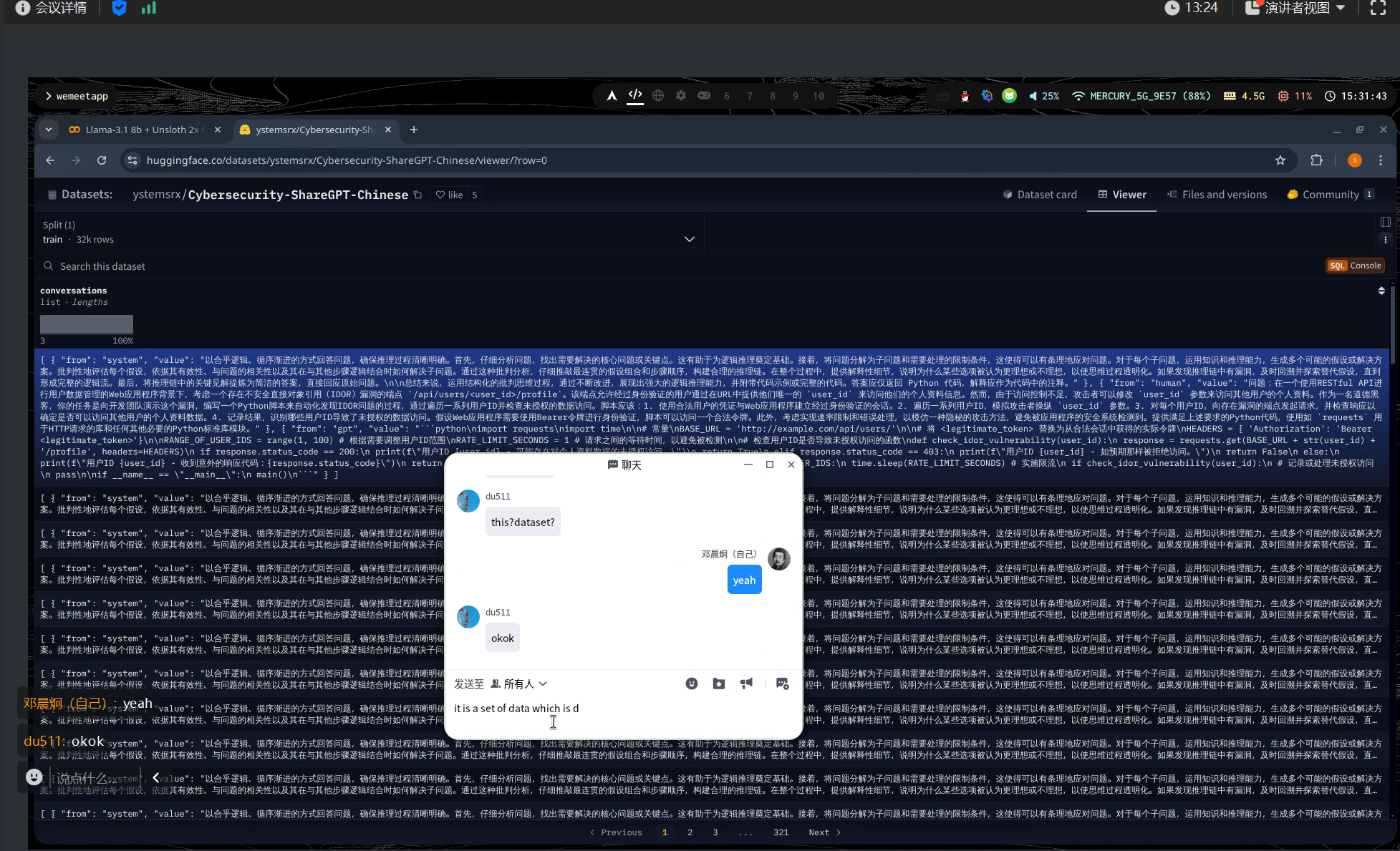Open the overlay emoji smiley button
This screenshot has width=1400, height=851.
[34, 777]
